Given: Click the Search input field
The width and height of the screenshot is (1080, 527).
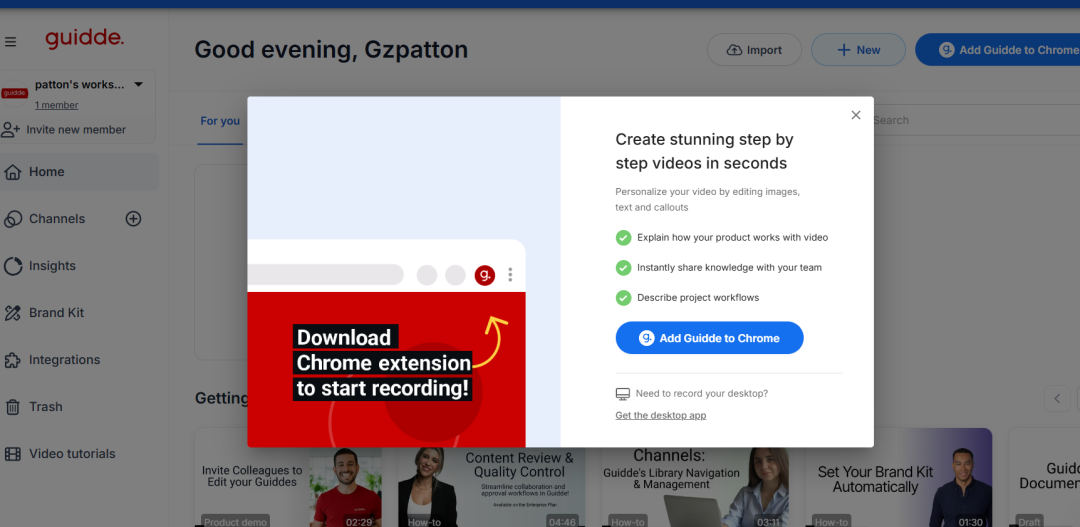Looking at the screenshot, I should 976,120.
